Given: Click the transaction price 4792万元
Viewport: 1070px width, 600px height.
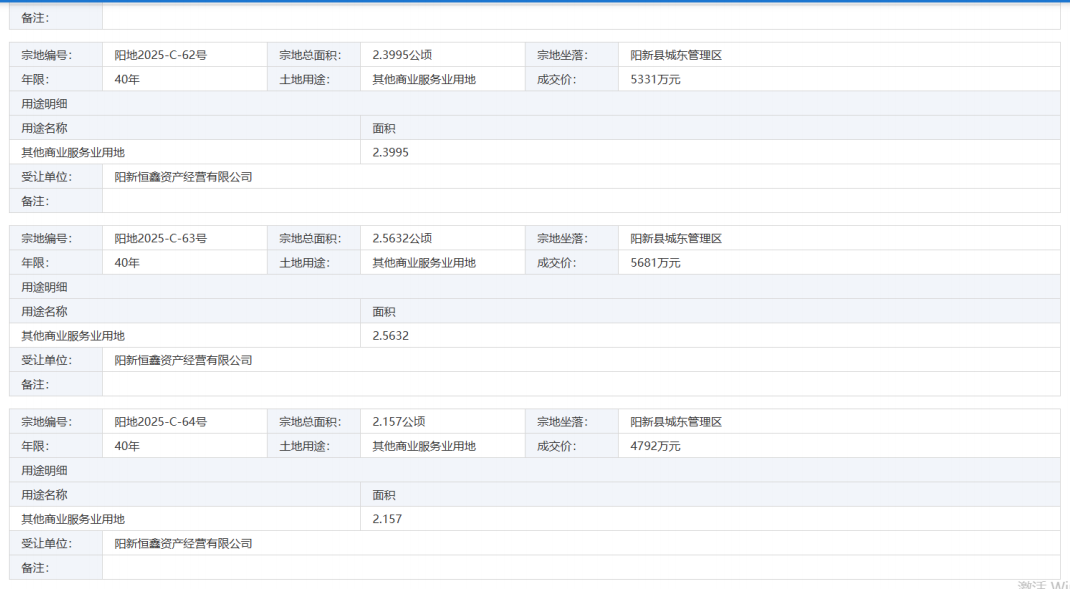Looking at the screenshot, I should pos(655,446).
